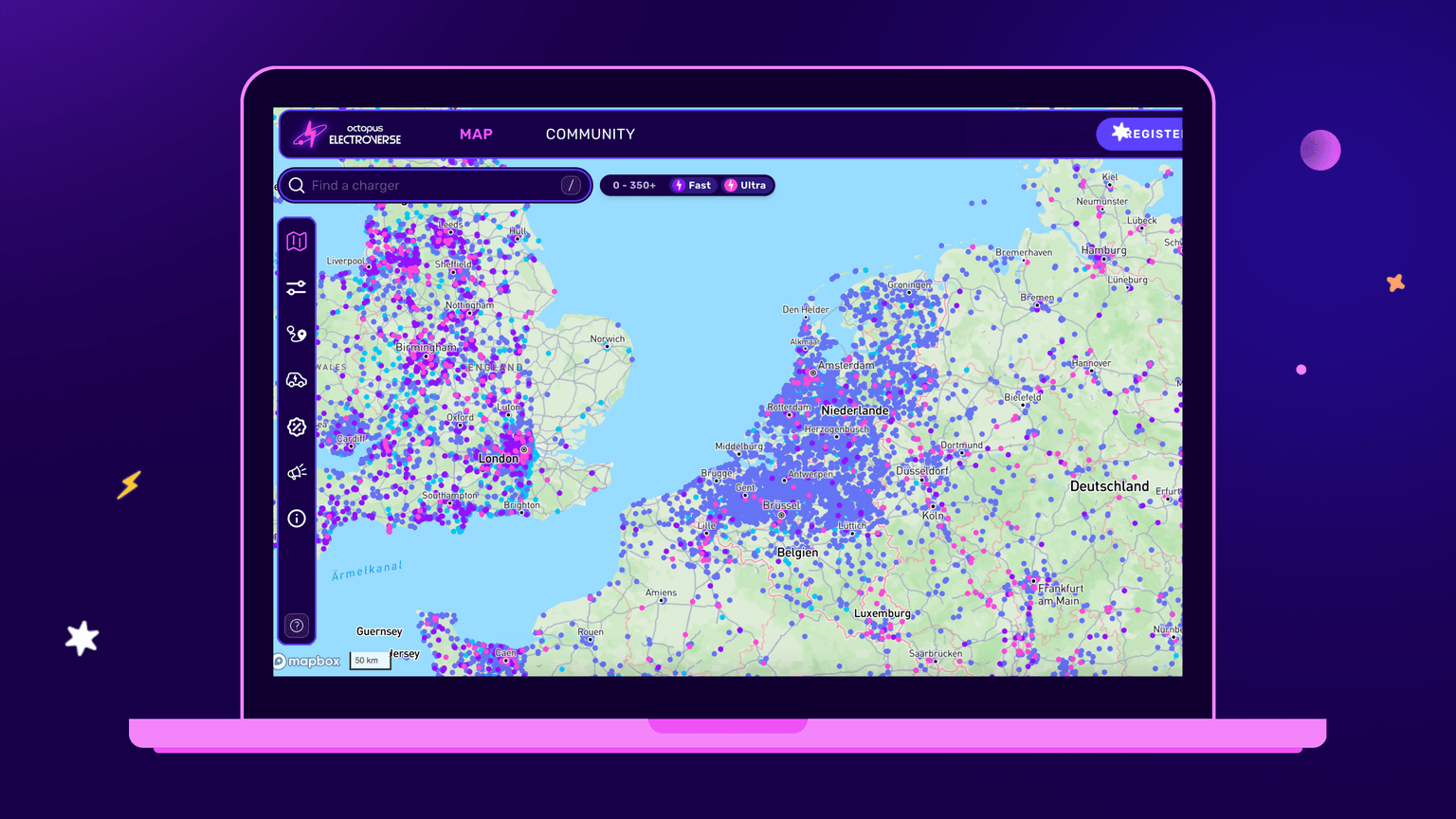Toggle the Fast charger filter

coord(692,185)
